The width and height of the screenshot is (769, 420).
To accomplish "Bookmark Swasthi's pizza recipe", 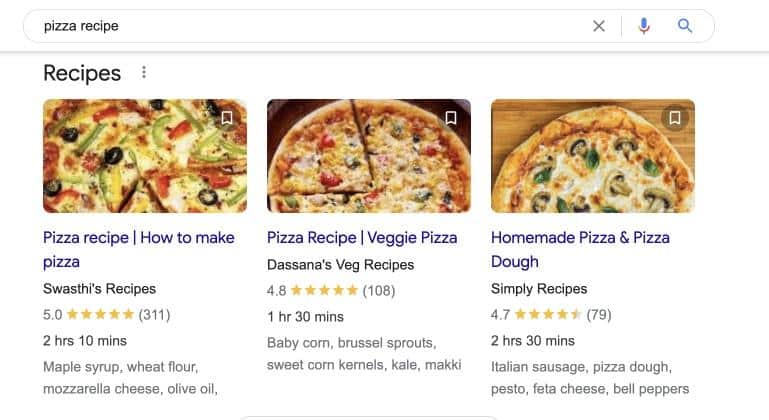I will click(x=227, y=118).
